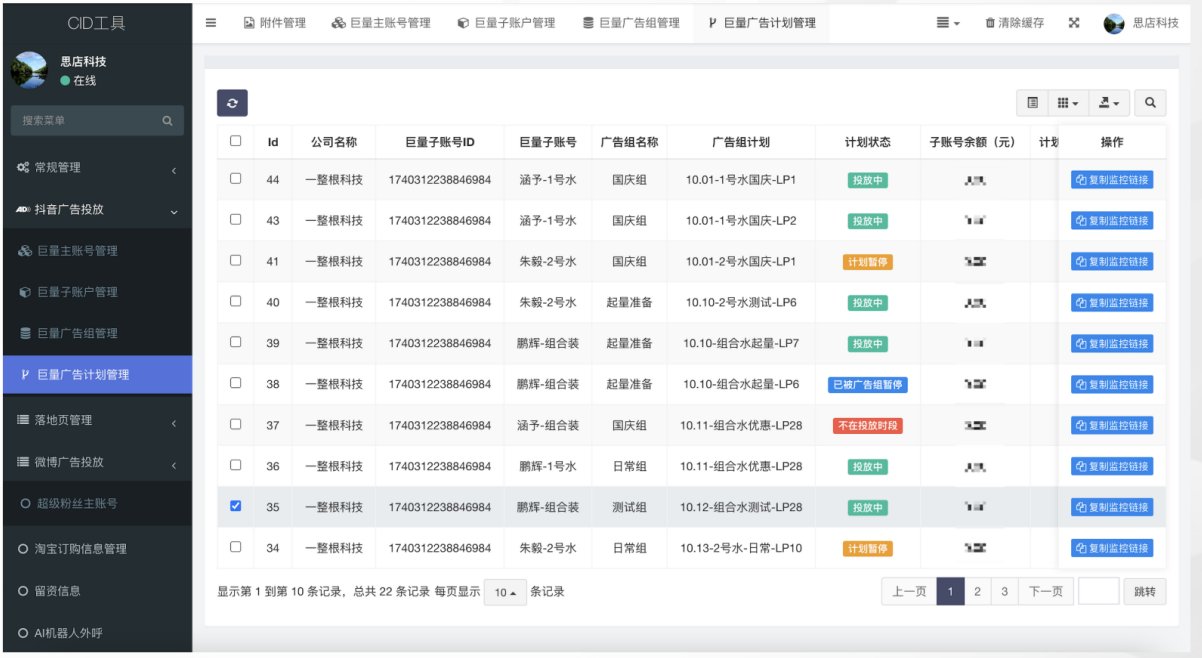Go to 下一页 in pagination
1202x658 pixels.
click(1045, 592)
